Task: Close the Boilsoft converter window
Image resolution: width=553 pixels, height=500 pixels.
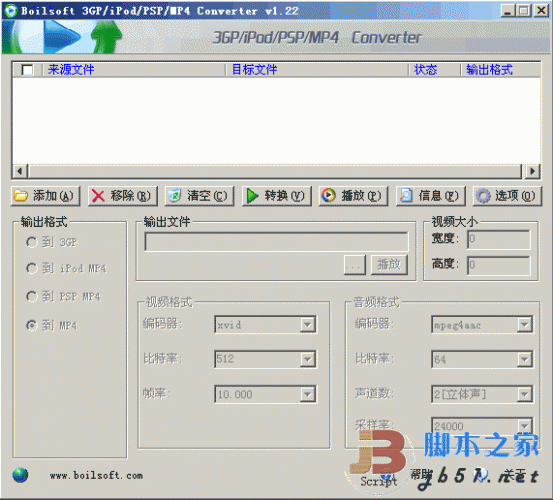Action: pyautogui.click(x=541, y=11)
